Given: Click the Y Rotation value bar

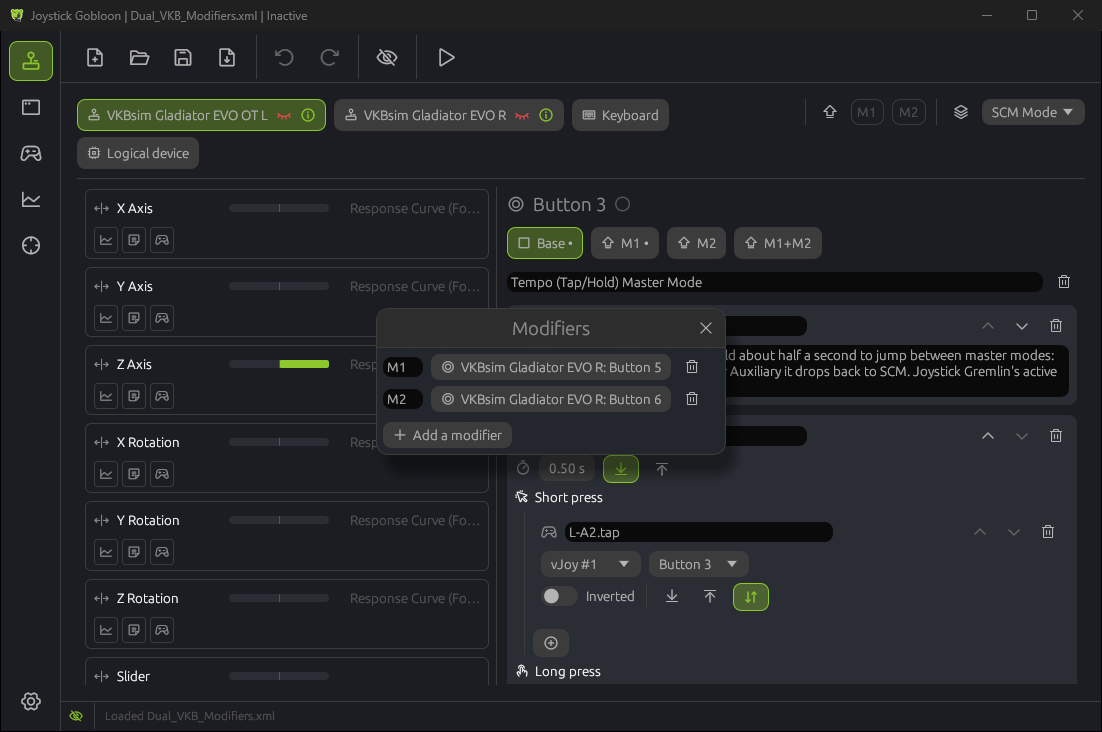Looking at the screenshot, I should coord(279,520).
